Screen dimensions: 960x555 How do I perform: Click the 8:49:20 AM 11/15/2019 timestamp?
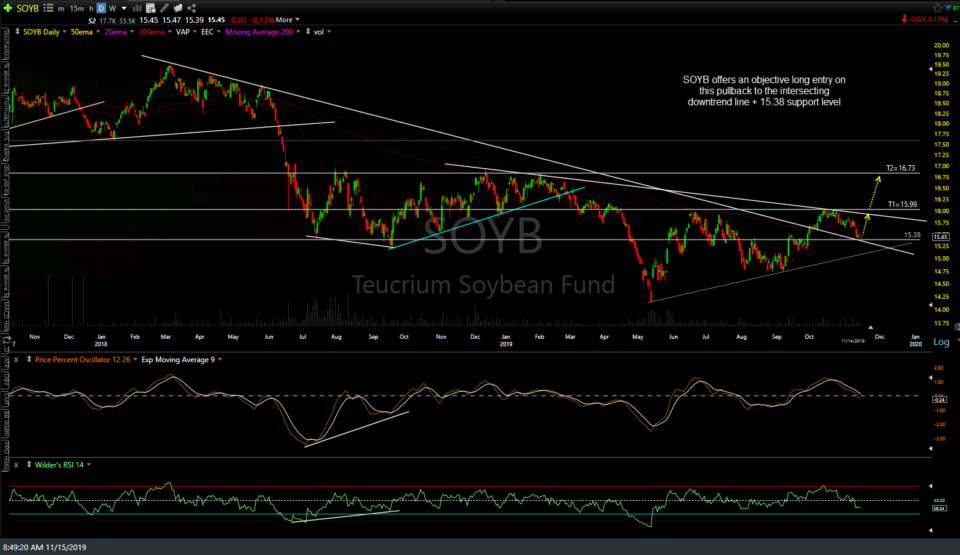point(45,547)
